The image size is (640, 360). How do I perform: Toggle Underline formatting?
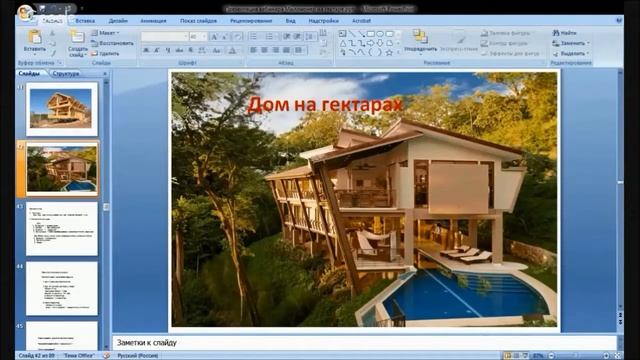168,50
